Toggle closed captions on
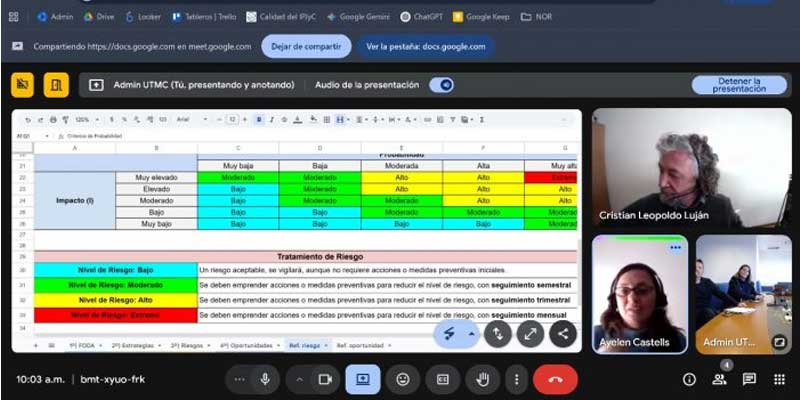The image size is (800, 400). 442,380
